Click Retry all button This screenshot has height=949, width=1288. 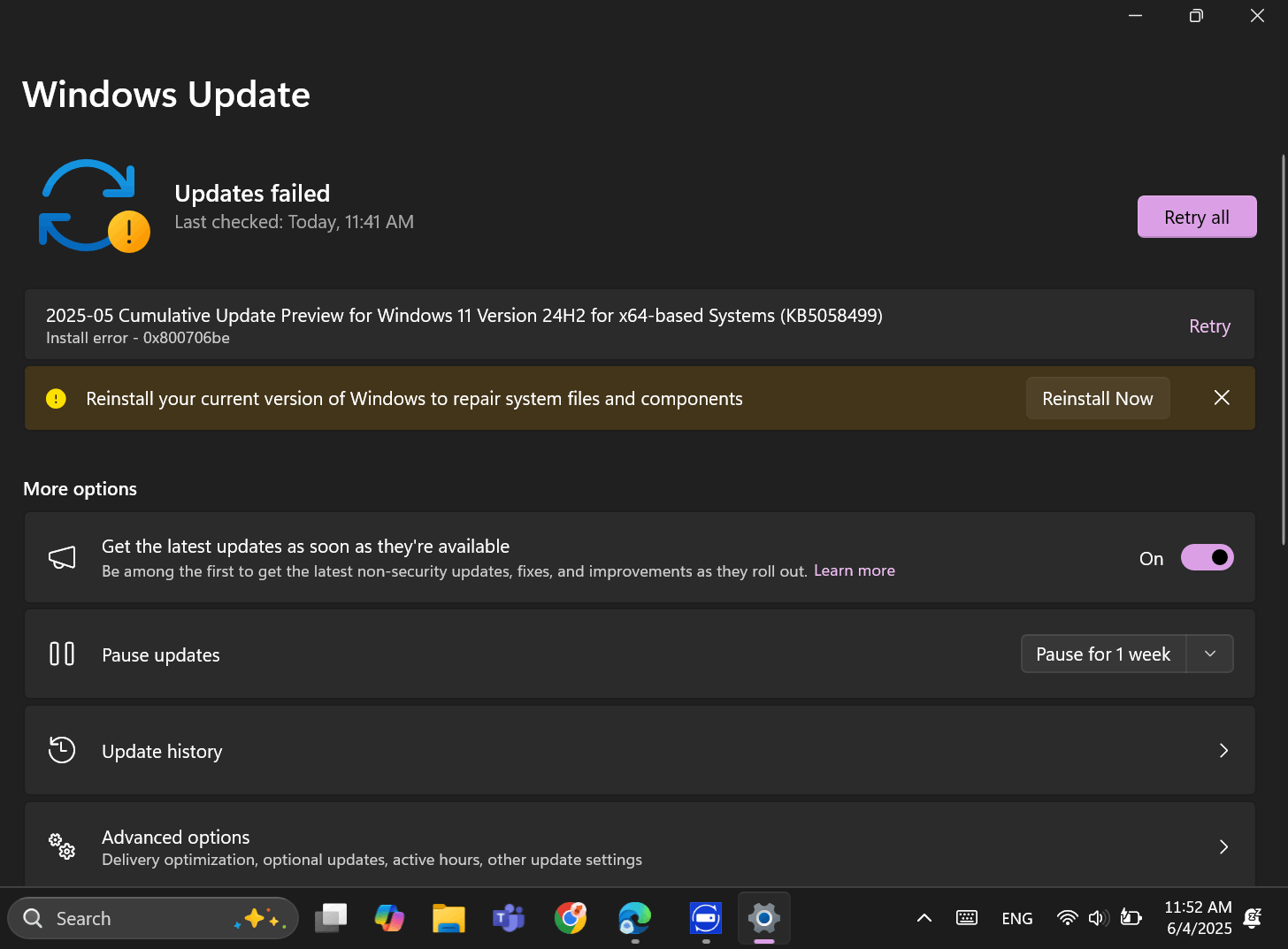1197,217
